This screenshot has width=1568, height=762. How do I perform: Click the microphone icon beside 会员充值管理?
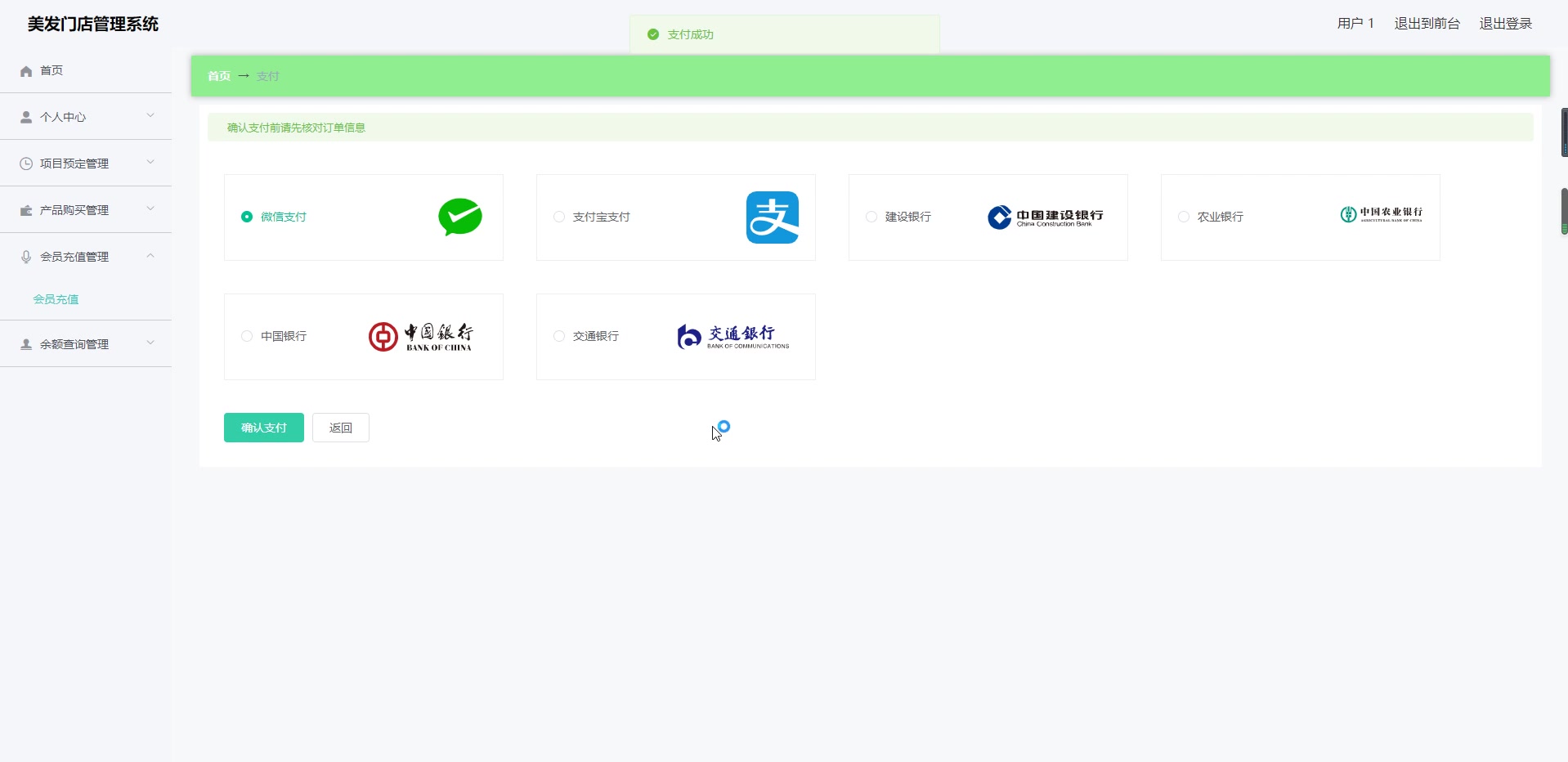(x=26, y=257)
